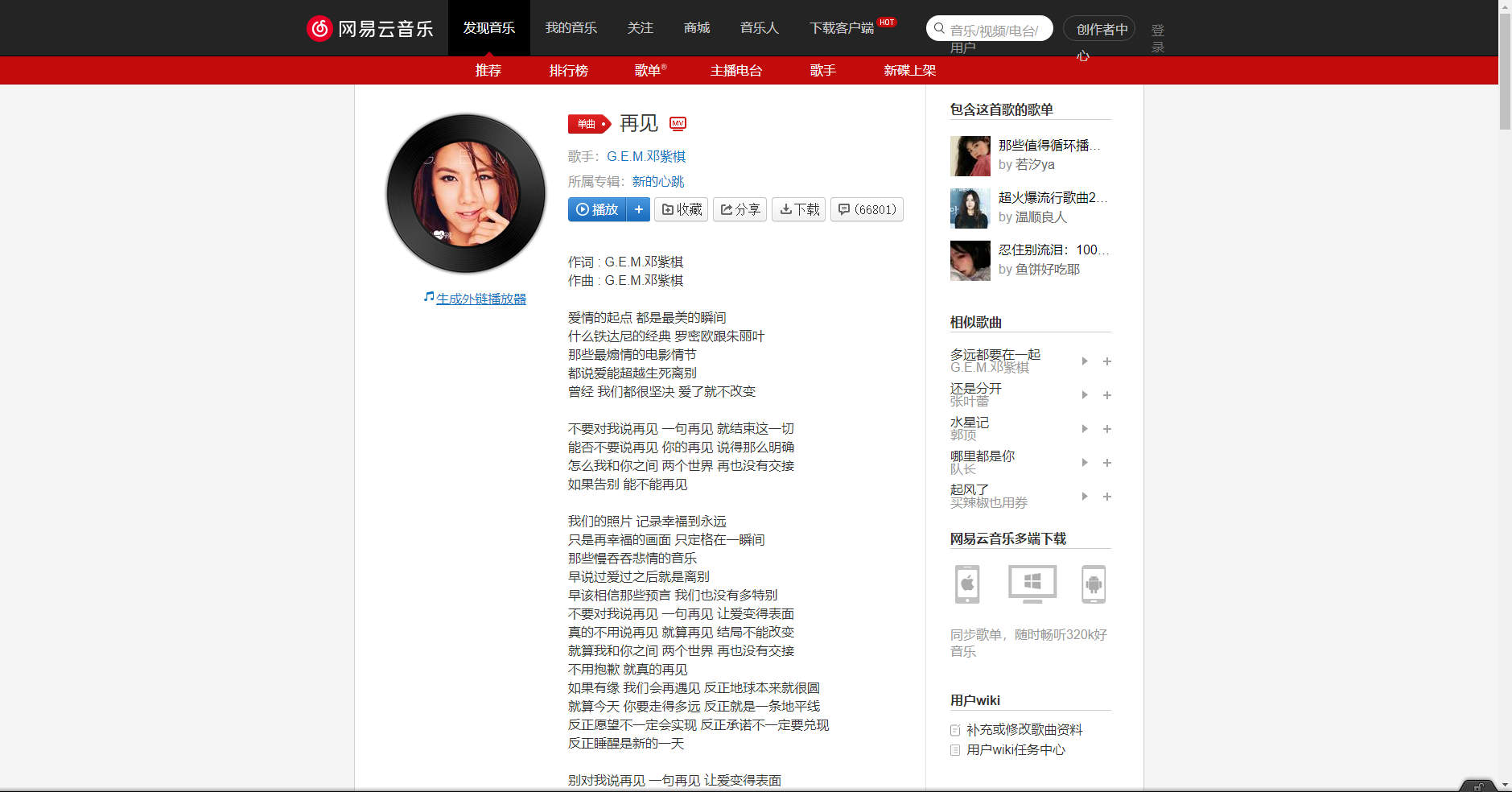The image size is (1512, 792).
Task: Add 再见 to playlist with the plus button
Action: (x=639, y=209)
